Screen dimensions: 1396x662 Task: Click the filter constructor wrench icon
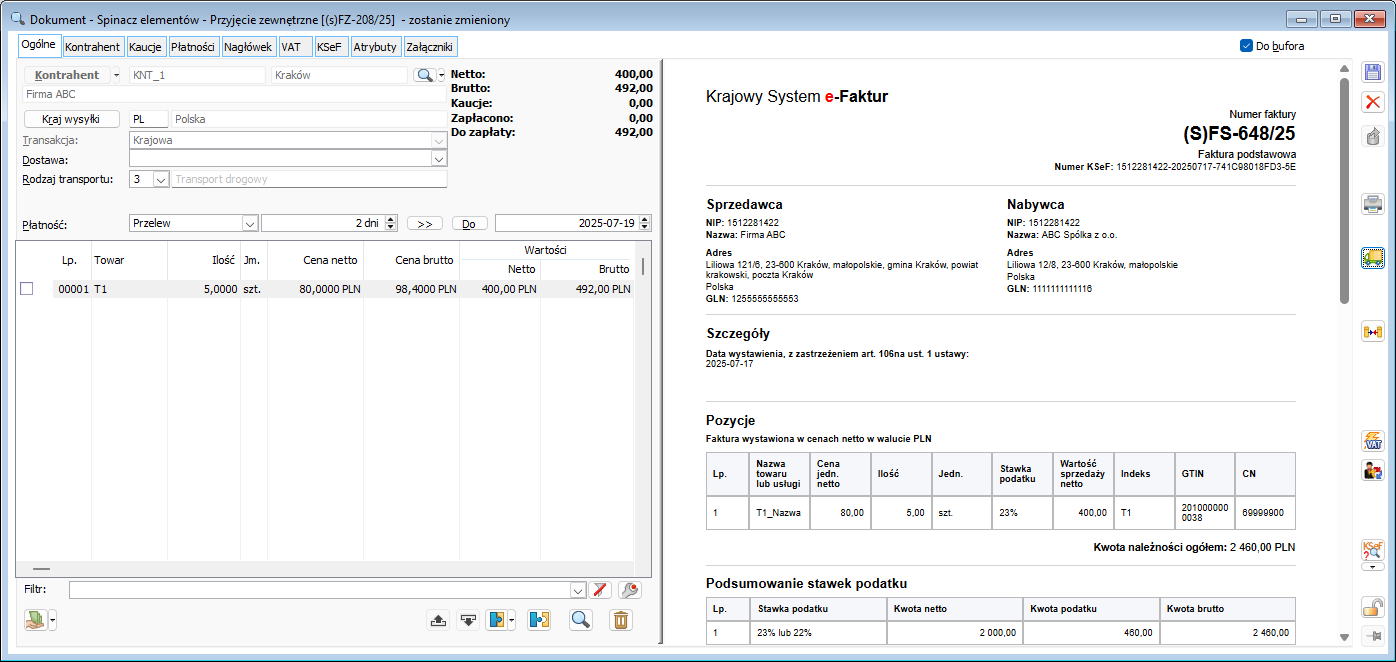click(x=629, y=590)
